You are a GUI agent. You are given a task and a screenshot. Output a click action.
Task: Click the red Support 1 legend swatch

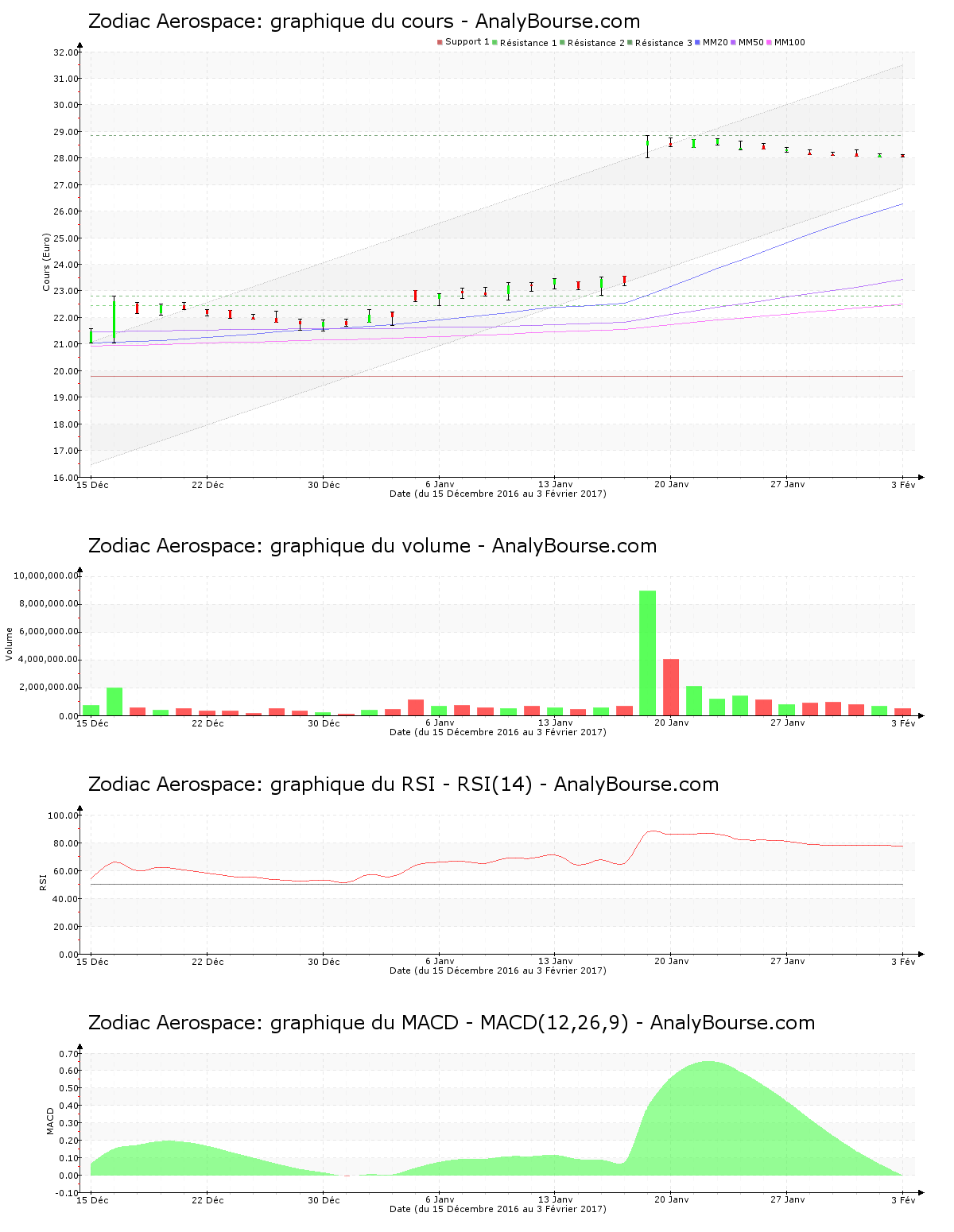[440, 42]
